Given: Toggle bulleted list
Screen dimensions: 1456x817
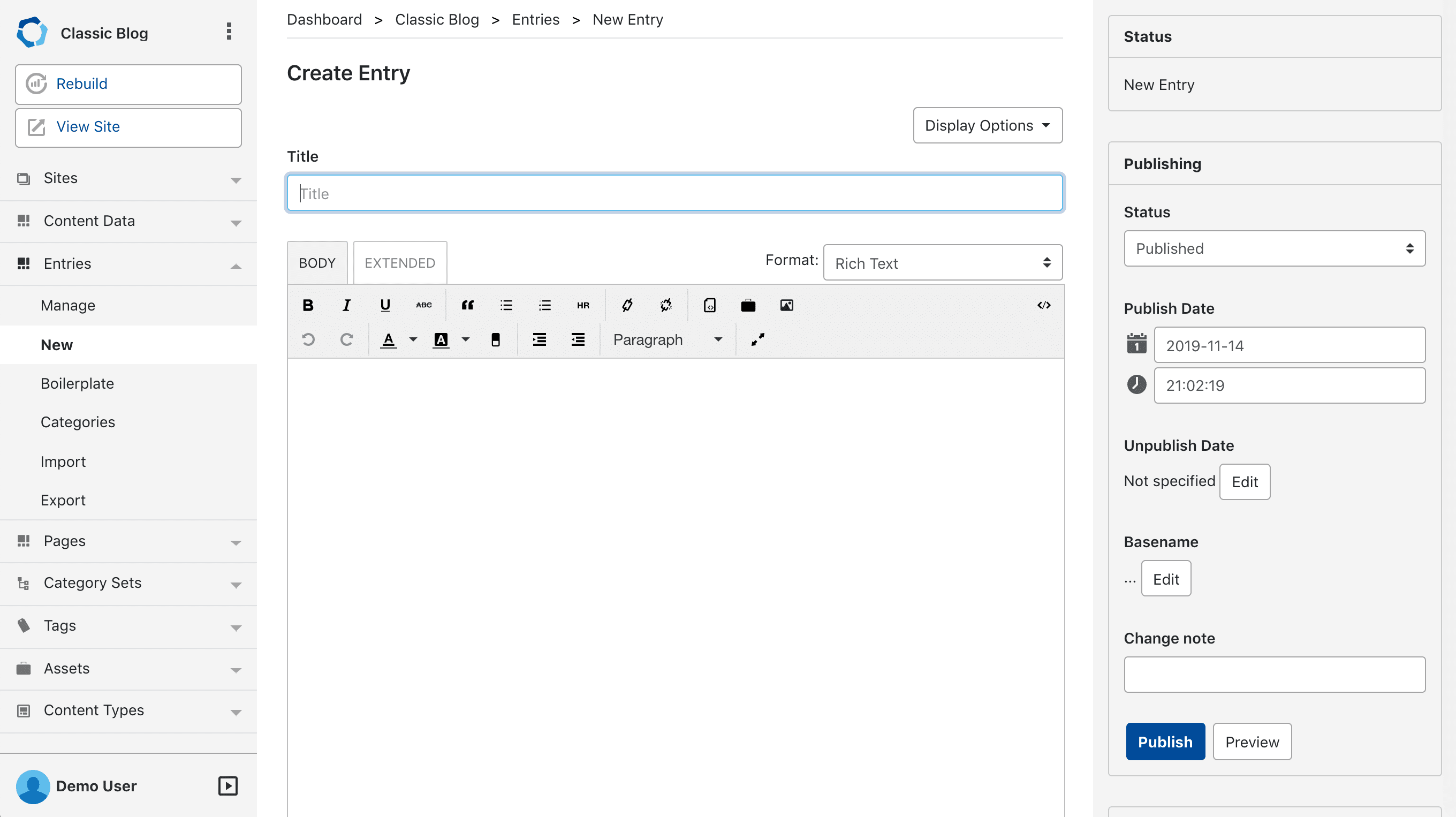Looking at the screenshot, I should tap(506, 305).
